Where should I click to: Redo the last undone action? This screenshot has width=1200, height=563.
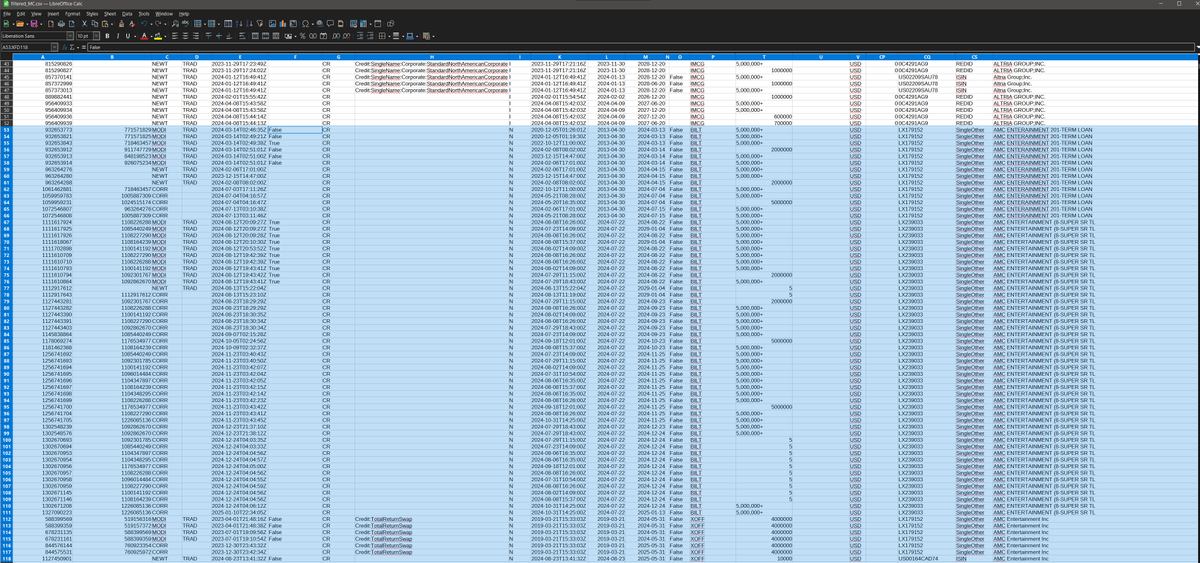(158, 24)
